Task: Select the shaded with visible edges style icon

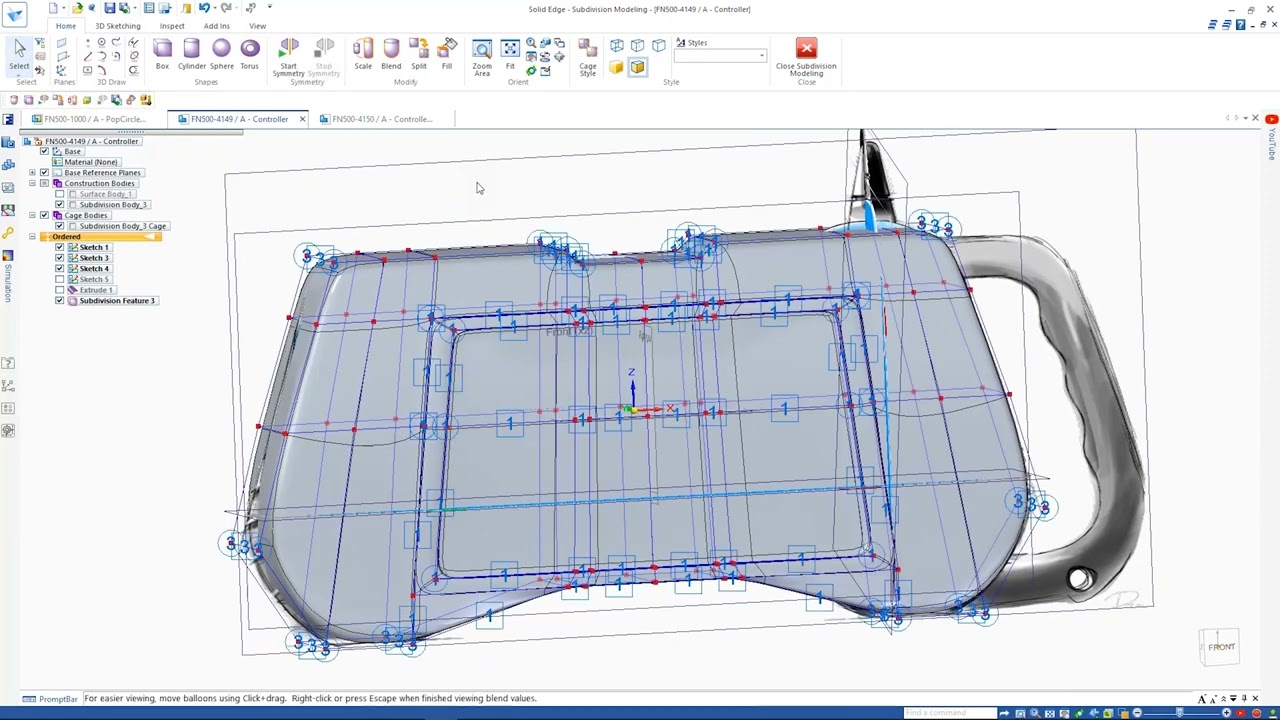Action: point(637,67)
